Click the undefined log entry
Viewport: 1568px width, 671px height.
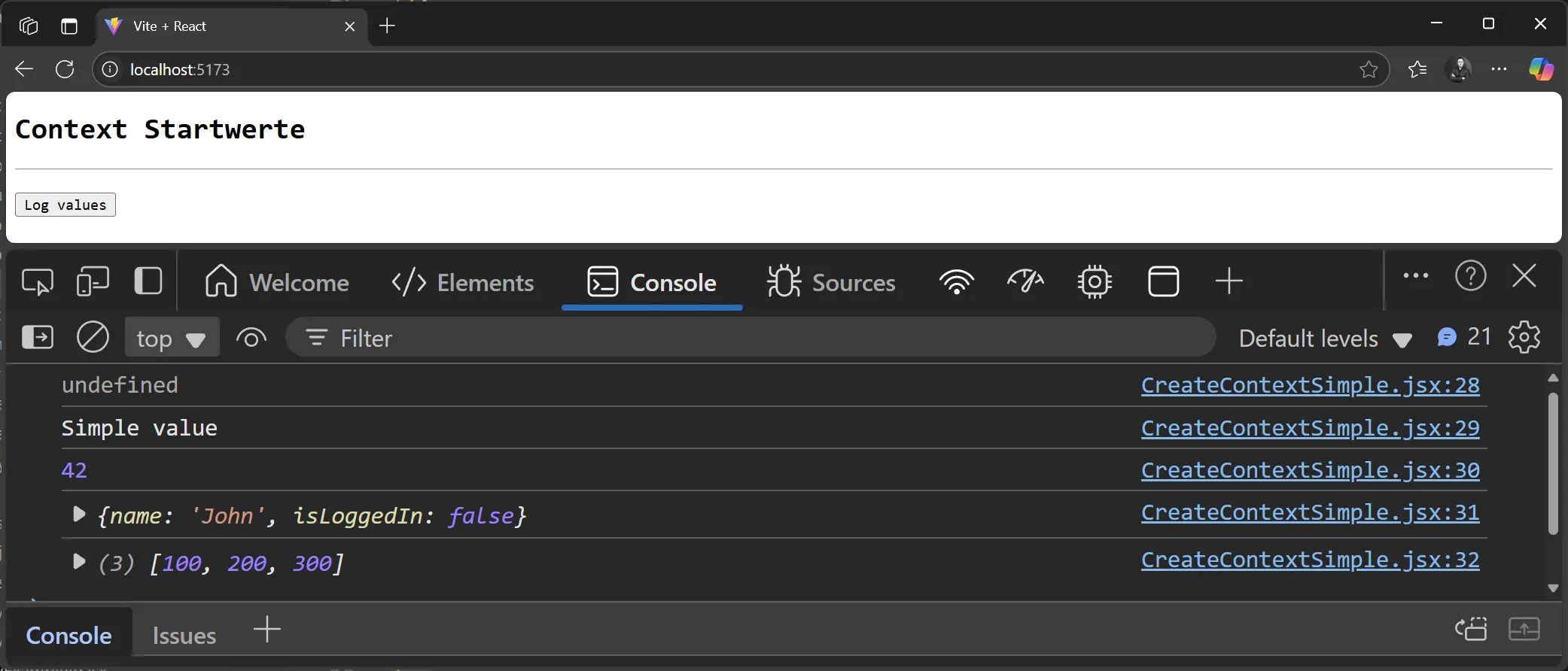120,385
